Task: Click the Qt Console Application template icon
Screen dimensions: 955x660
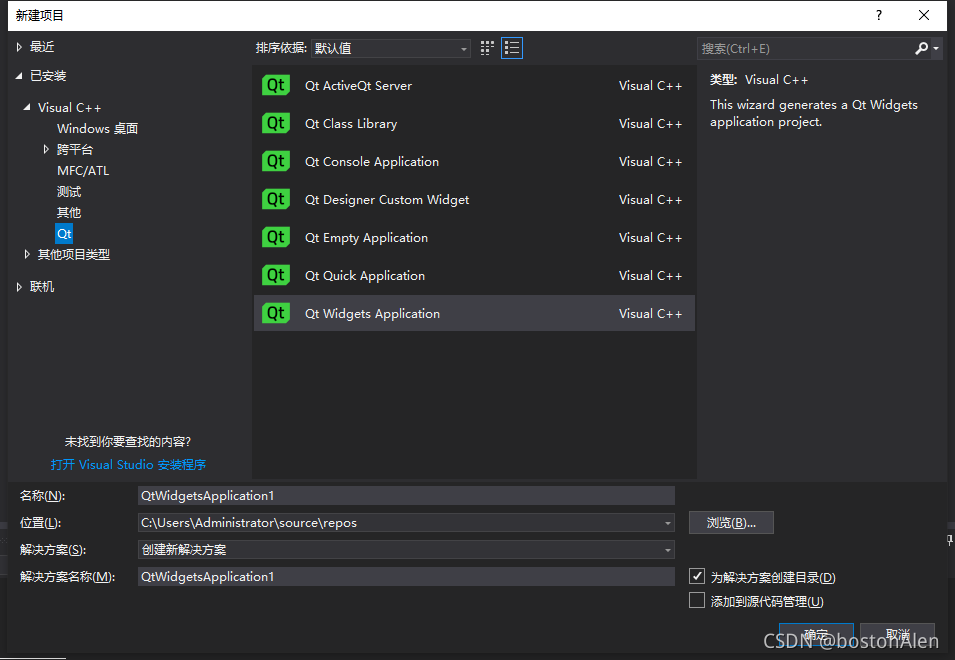Action: [x=276, y=161]
